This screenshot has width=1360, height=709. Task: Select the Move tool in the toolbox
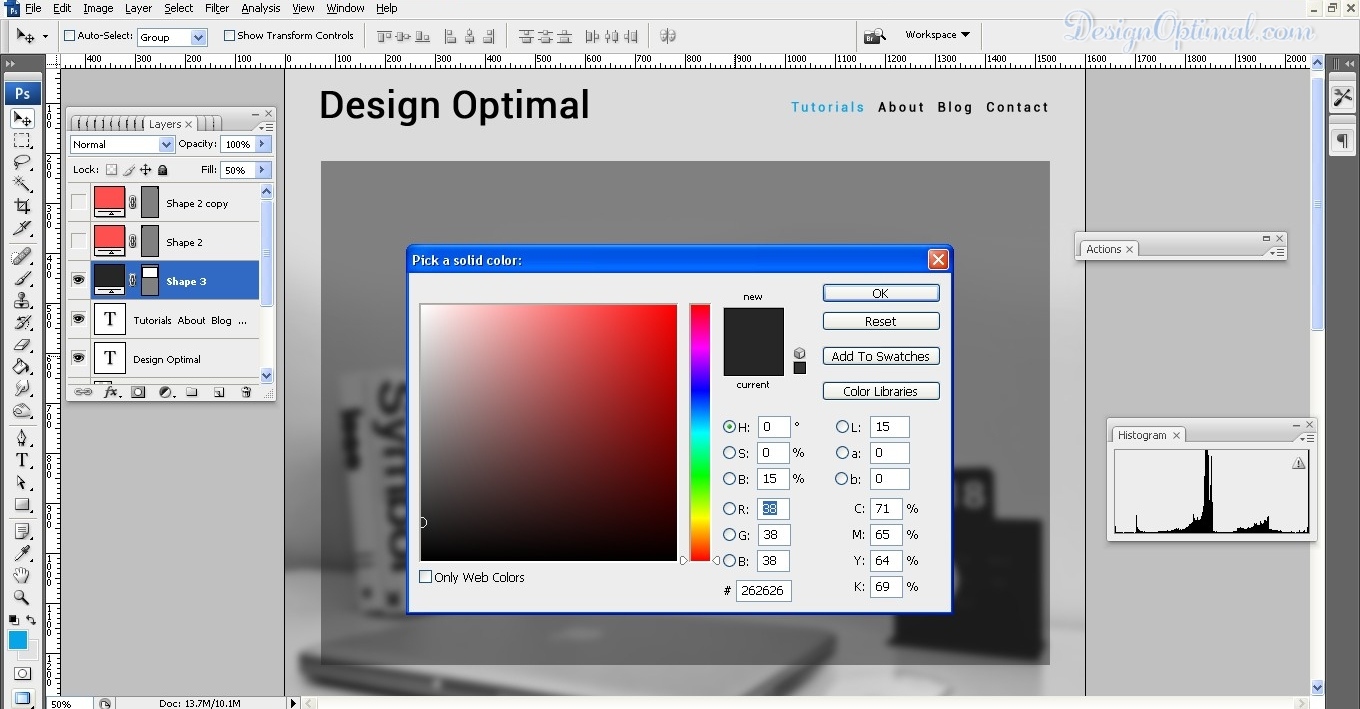pos(22,119)
